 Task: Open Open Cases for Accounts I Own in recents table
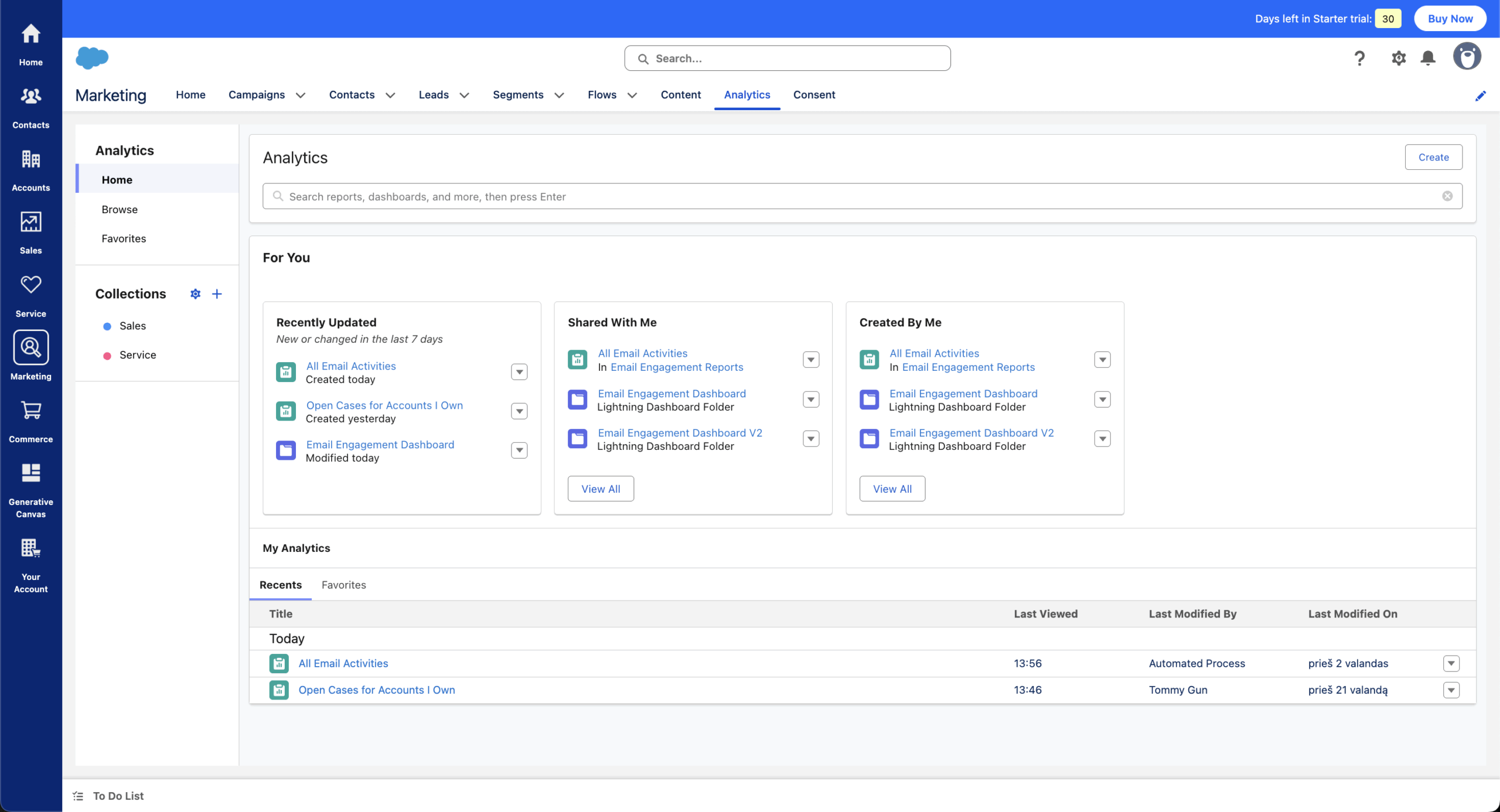377,690
